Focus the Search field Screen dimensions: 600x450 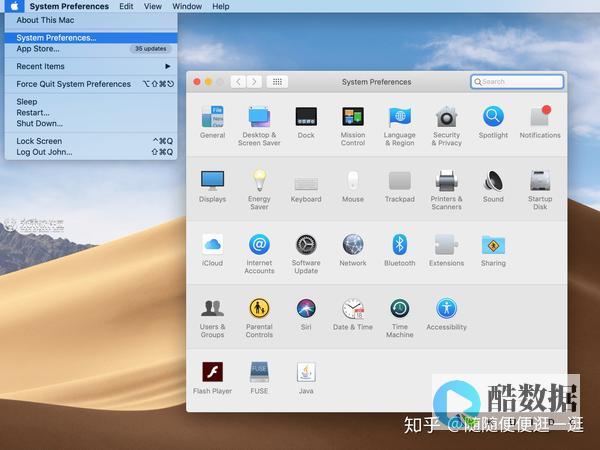[x=517, y=82]
